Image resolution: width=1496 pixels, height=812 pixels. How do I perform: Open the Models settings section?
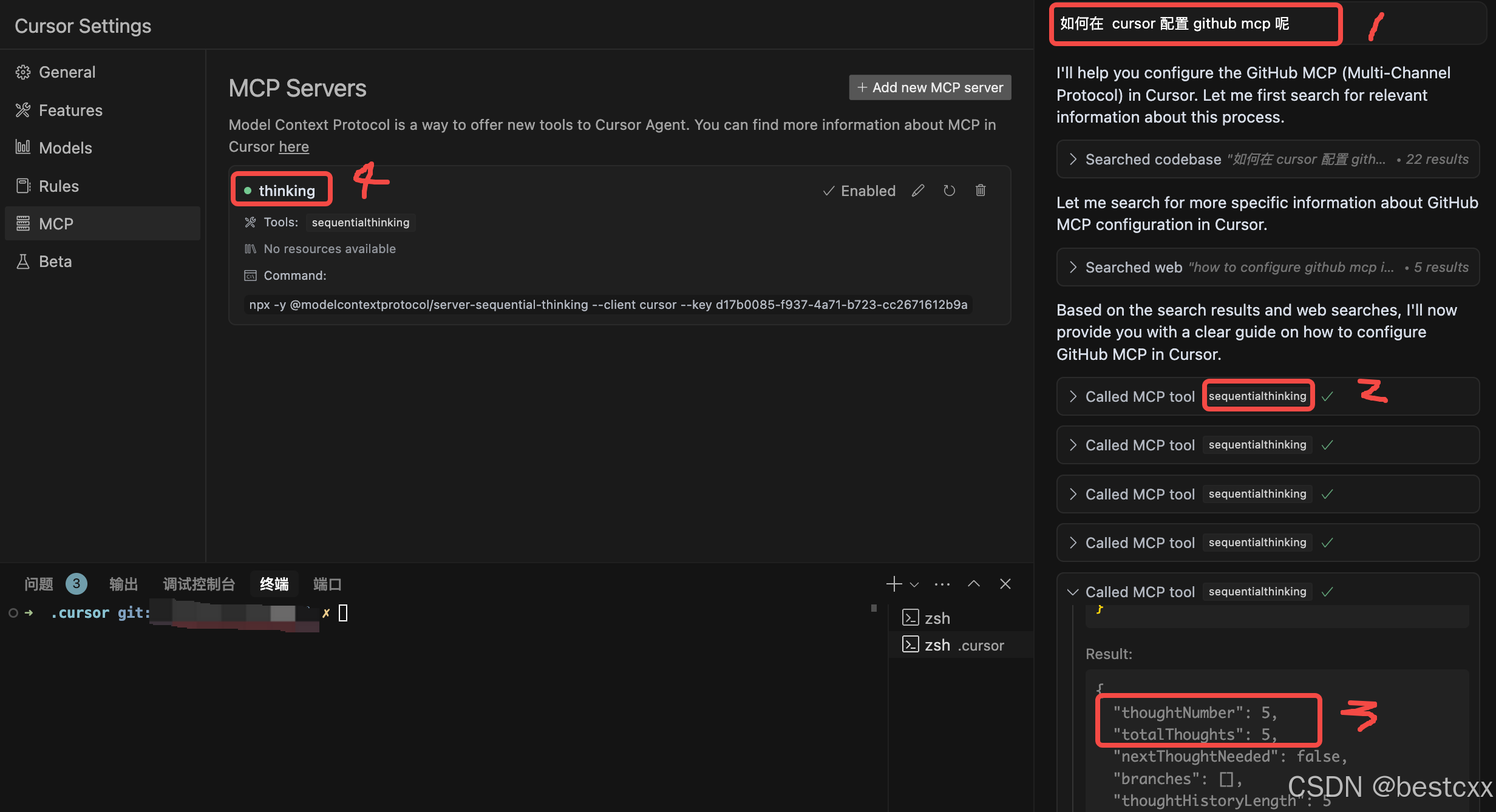pos(65,148)
